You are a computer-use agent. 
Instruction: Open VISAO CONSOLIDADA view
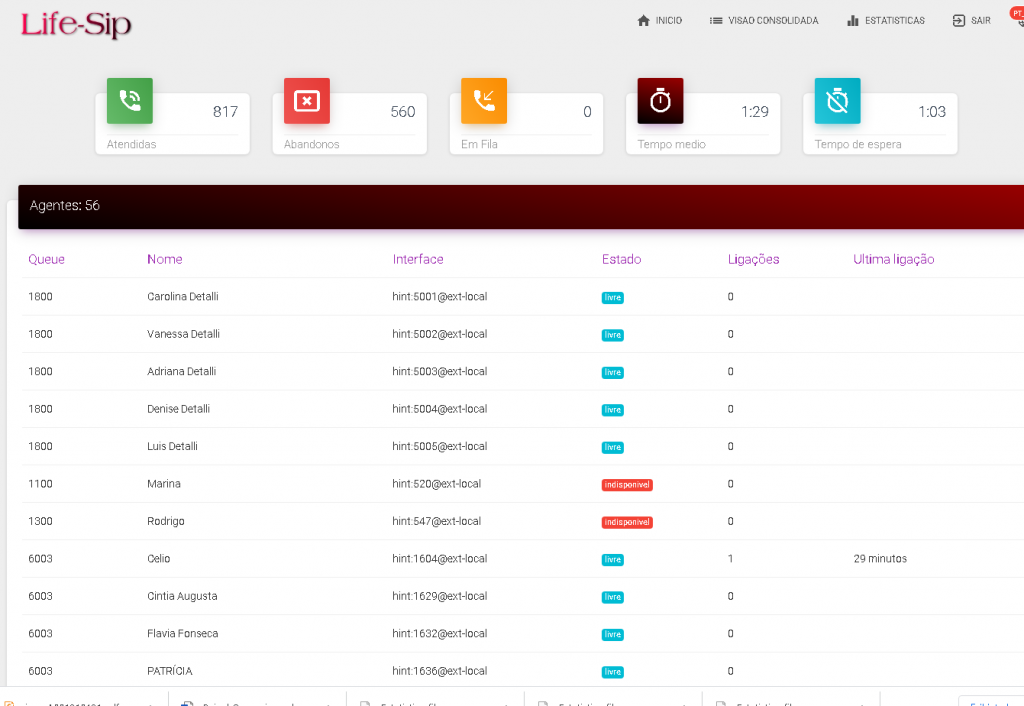click(764, 20)
